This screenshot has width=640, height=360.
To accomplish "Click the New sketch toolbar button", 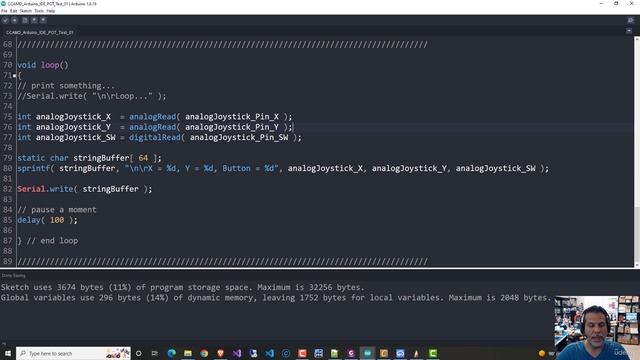I will [x=25, y=20].
